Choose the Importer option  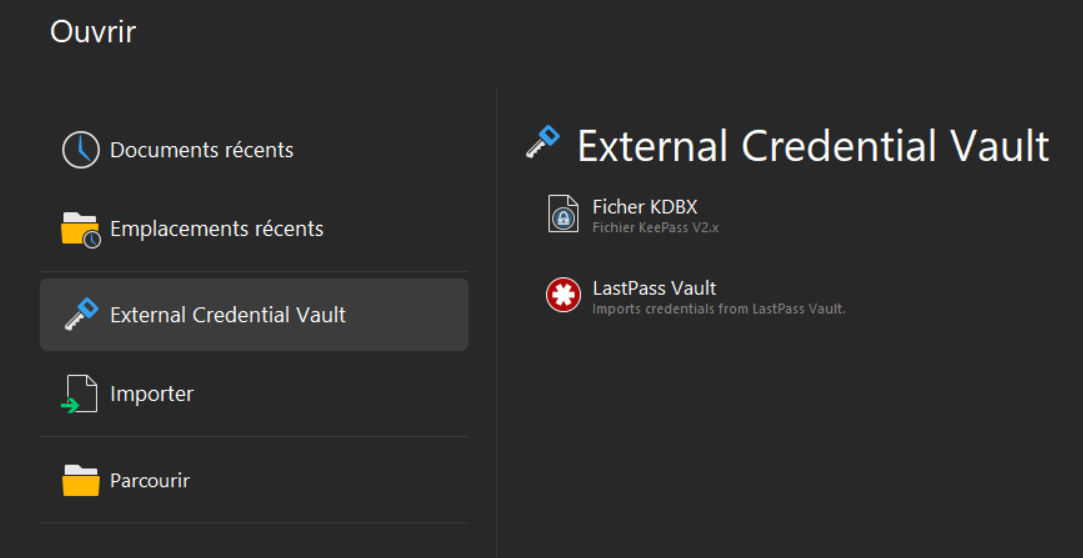pos(151,394)
